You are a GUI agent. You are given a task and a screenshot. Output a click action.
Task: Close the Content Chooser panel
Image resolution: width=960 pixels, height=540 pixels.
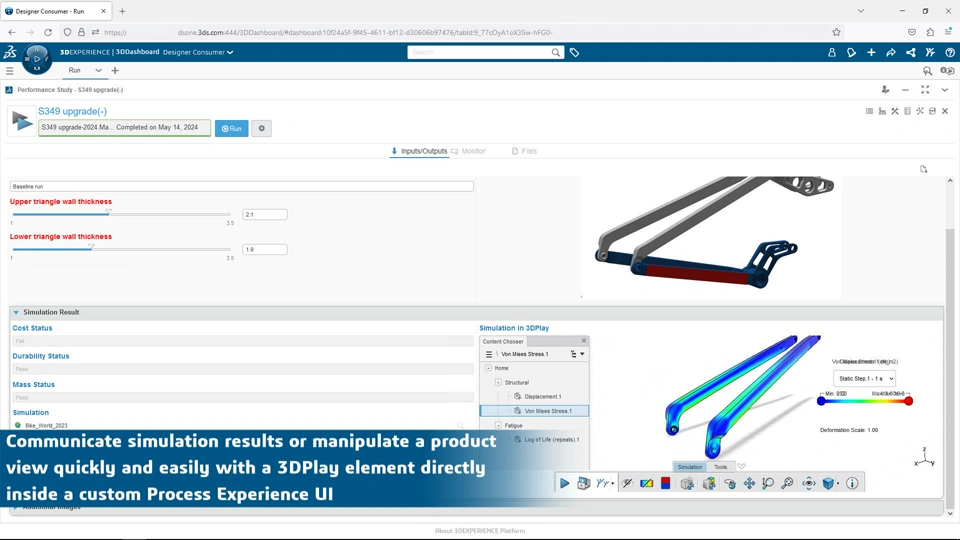click(x=583, y=340)
